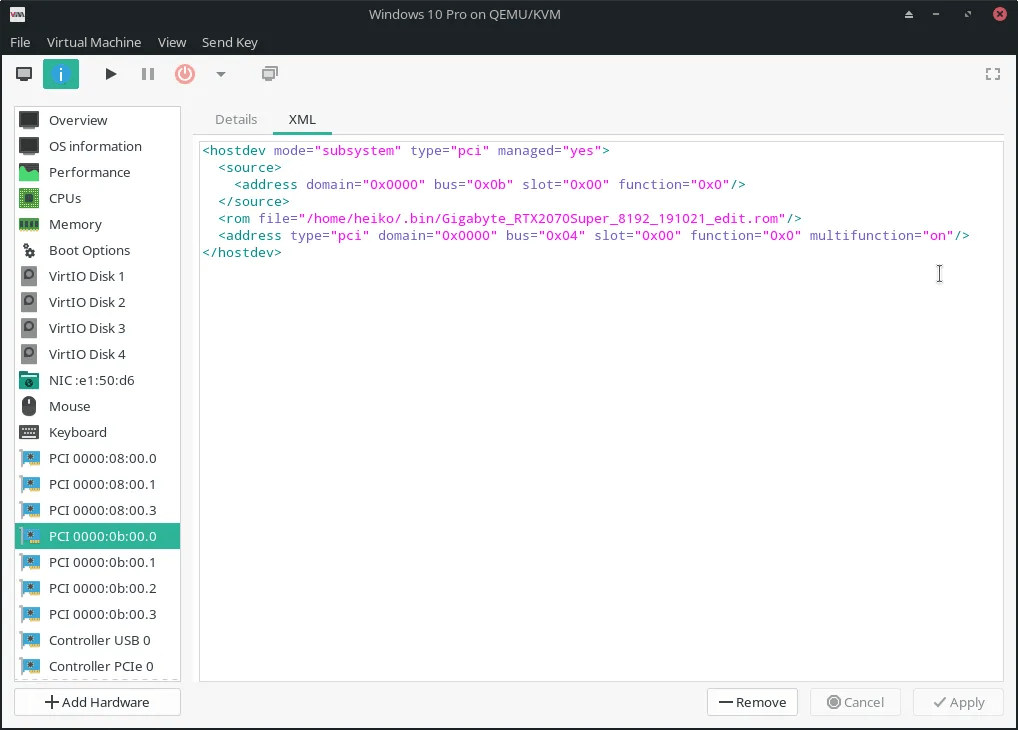Select NIC :e1:50:d6 network icon
This screenshot has width=1018, height=730.
[29, 380]
